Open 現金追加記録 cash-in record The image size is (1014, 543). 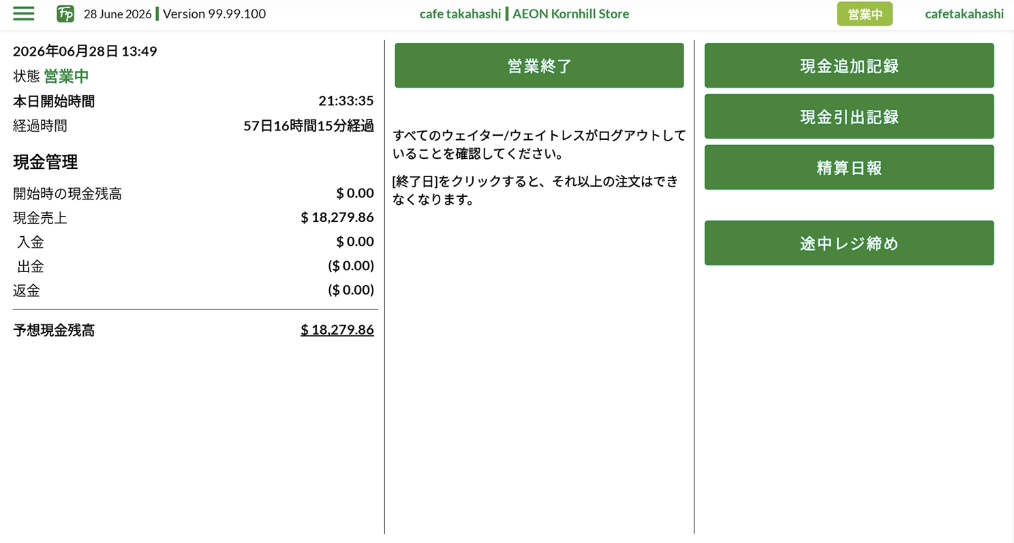(848, 65)
